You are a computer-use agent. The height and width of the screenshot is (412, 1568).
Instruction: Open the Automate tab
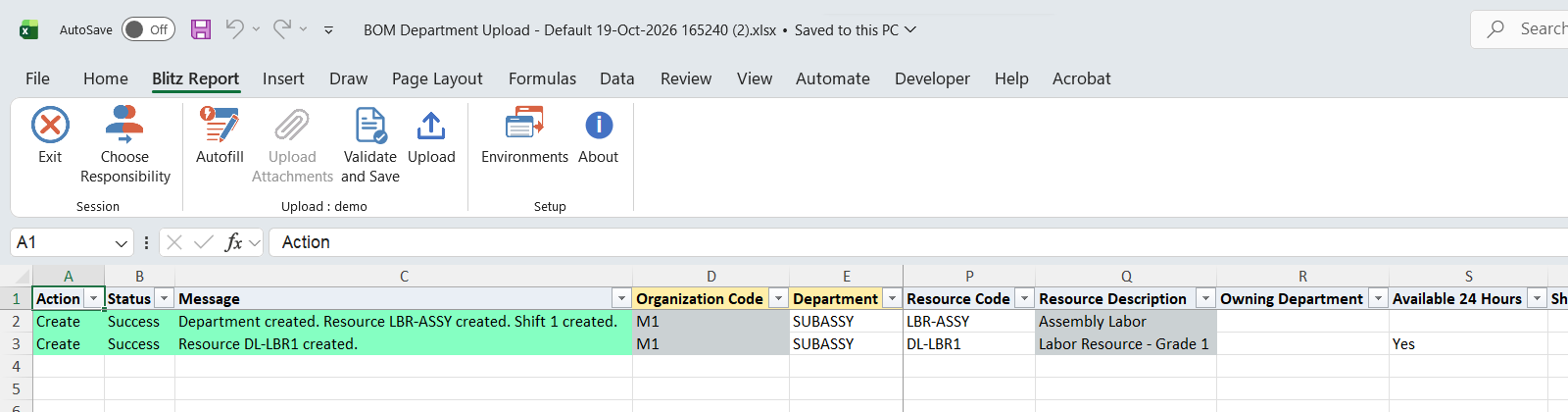point(832,78)
